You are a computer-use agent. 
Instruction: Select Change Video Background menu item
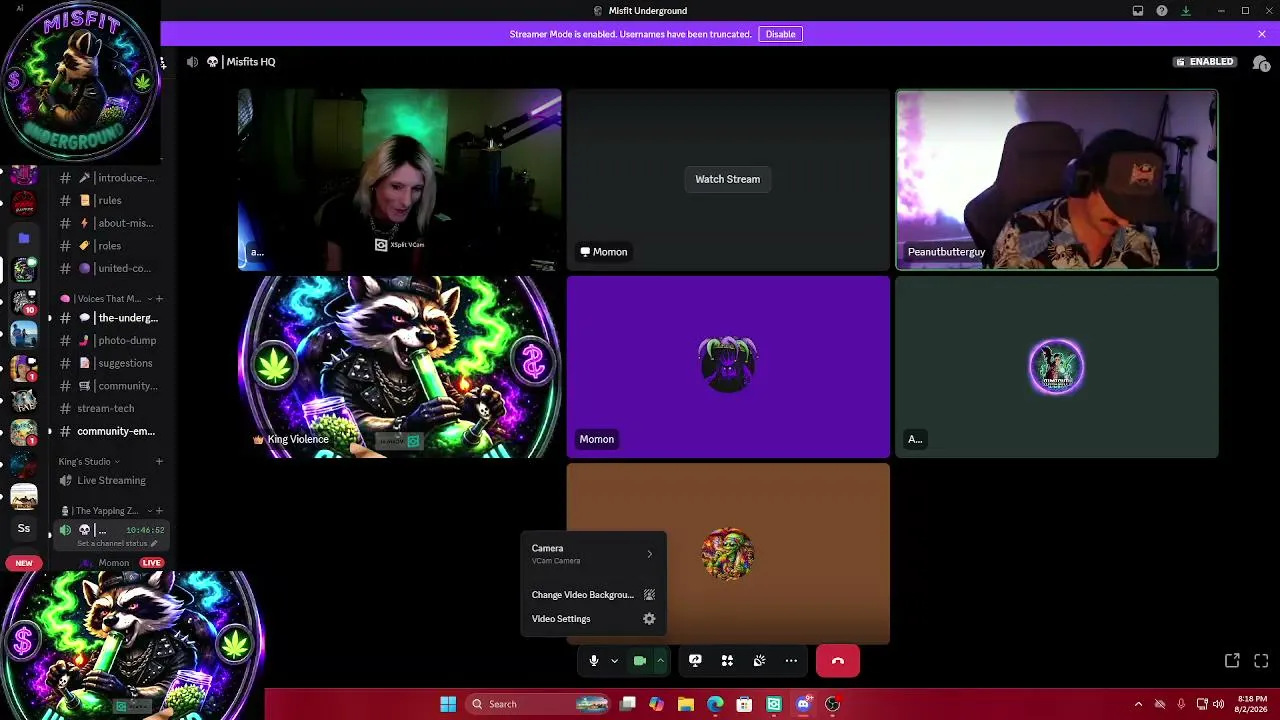click(593, 595)
